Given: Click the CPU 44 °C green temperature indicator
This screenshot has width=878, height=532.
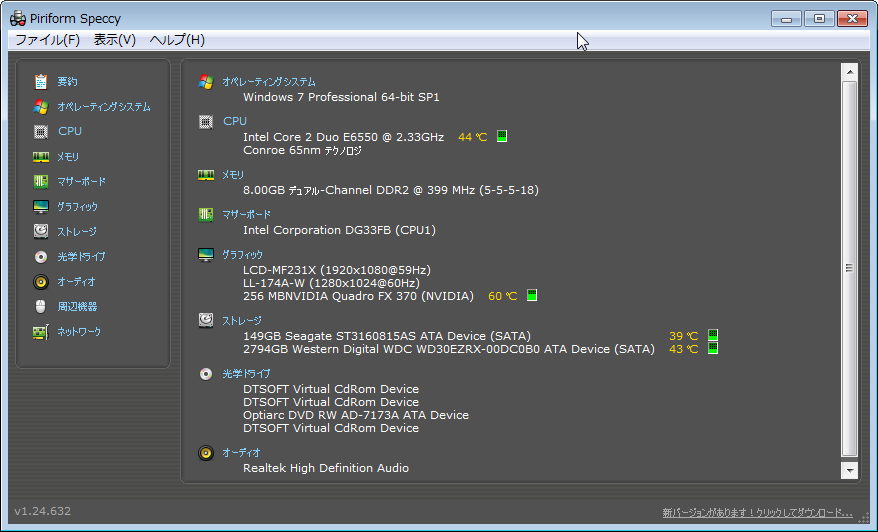Looking at the screenshot, I should [502, 136].
